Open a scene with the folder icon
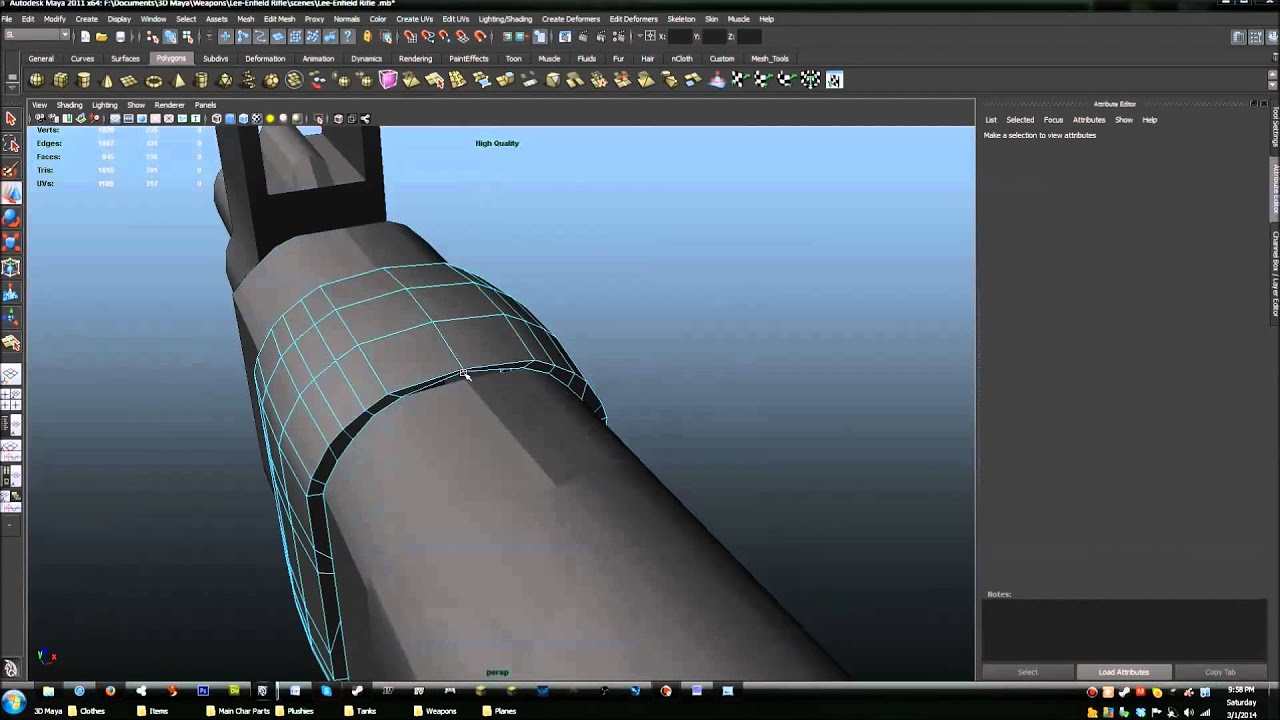This screenshot has height=720, width=1280. coord(102,37)
